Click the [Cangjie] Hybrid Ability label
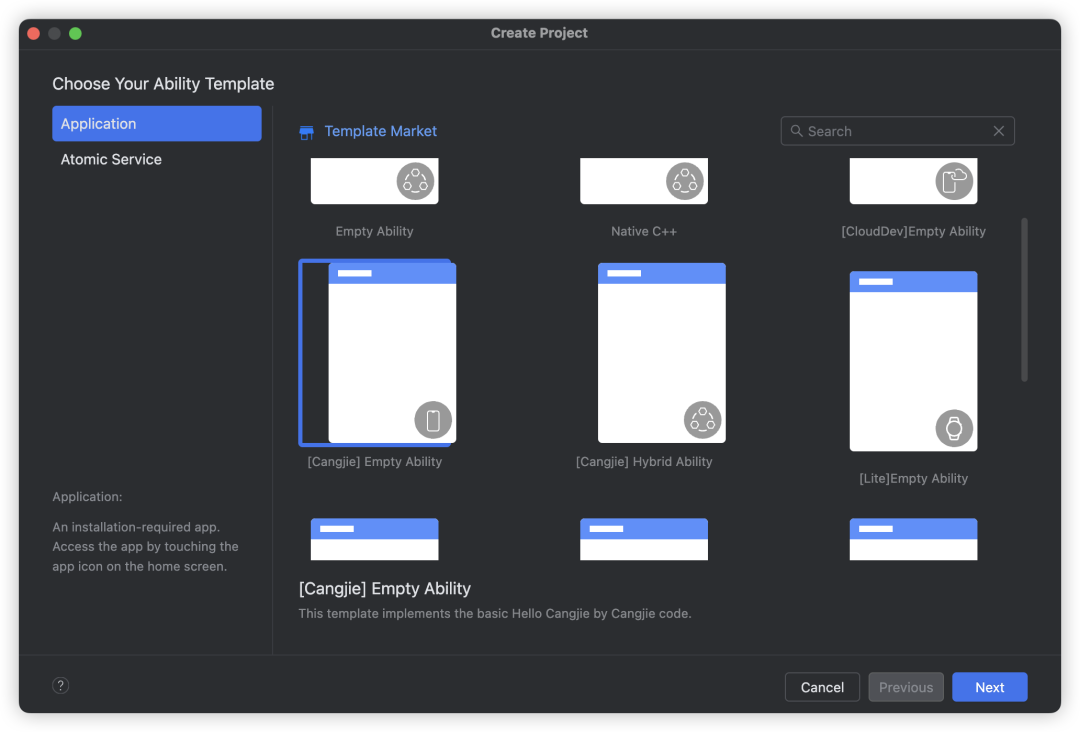Image resolution: width=1080 pixels, height=732 pixels. [x=644, y=461]
